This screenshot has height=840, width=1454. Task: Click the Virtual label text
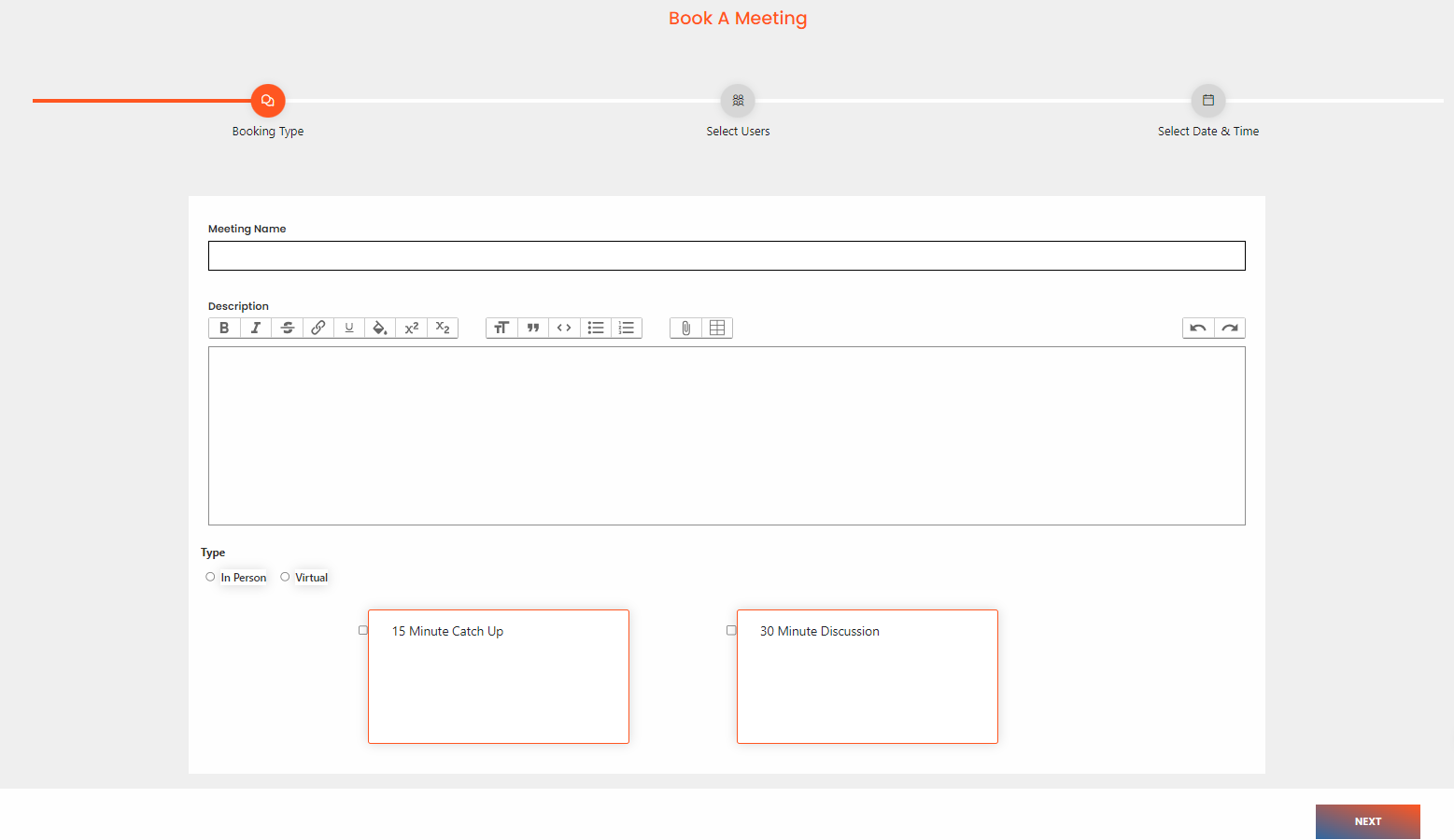[x=312, y=578]
